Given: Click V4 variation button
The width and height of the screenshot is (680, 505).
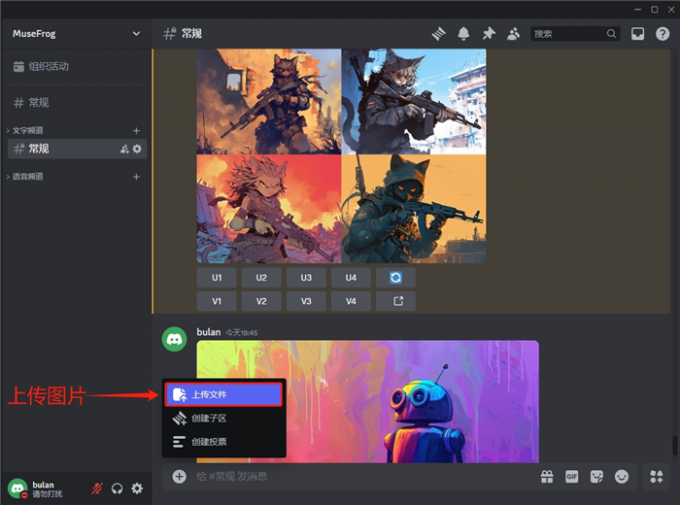Looking at the screenshot, I should [351, 301].
